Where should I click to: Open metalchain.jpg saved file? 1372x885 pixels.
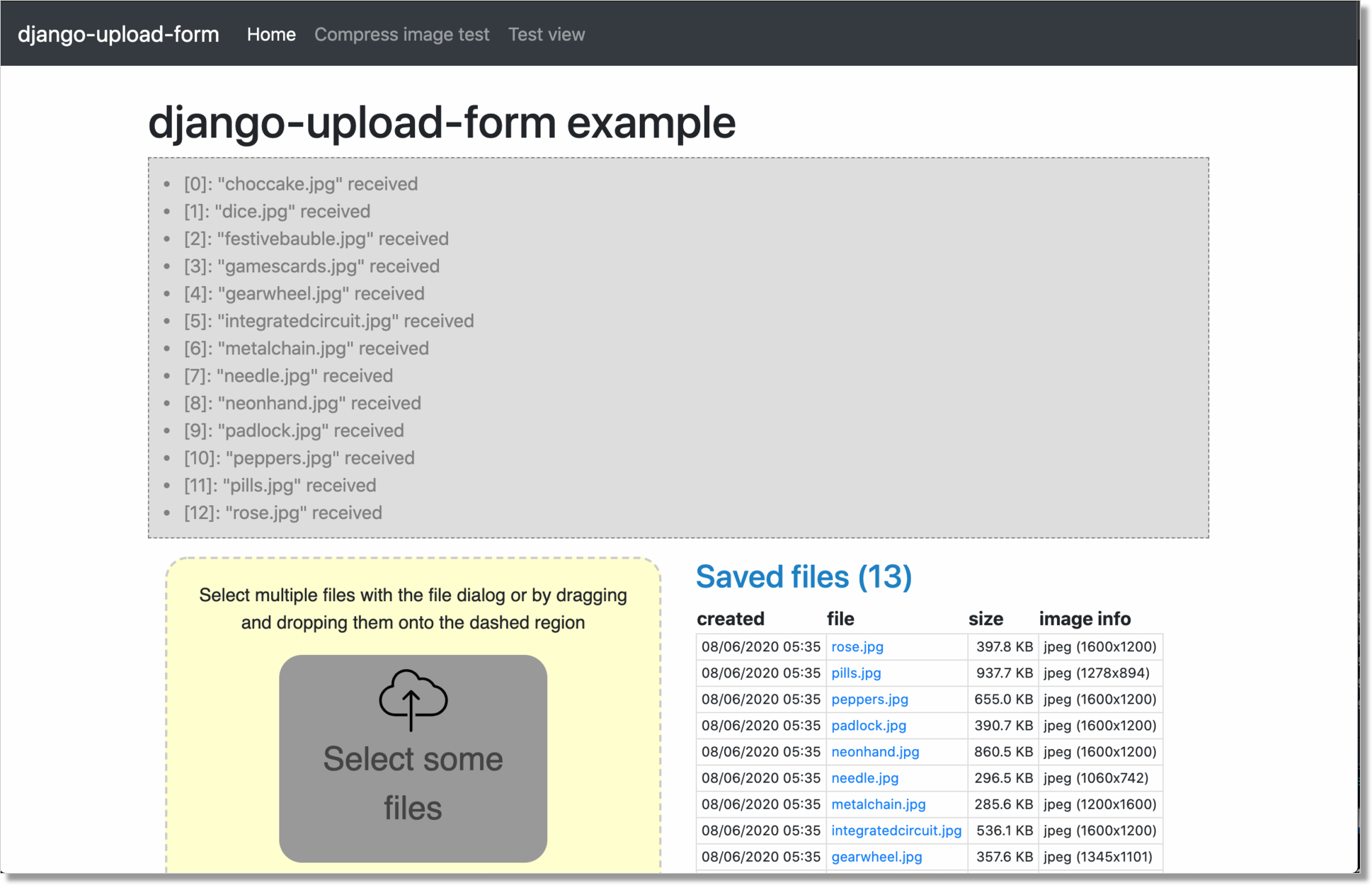coord(878,804)
